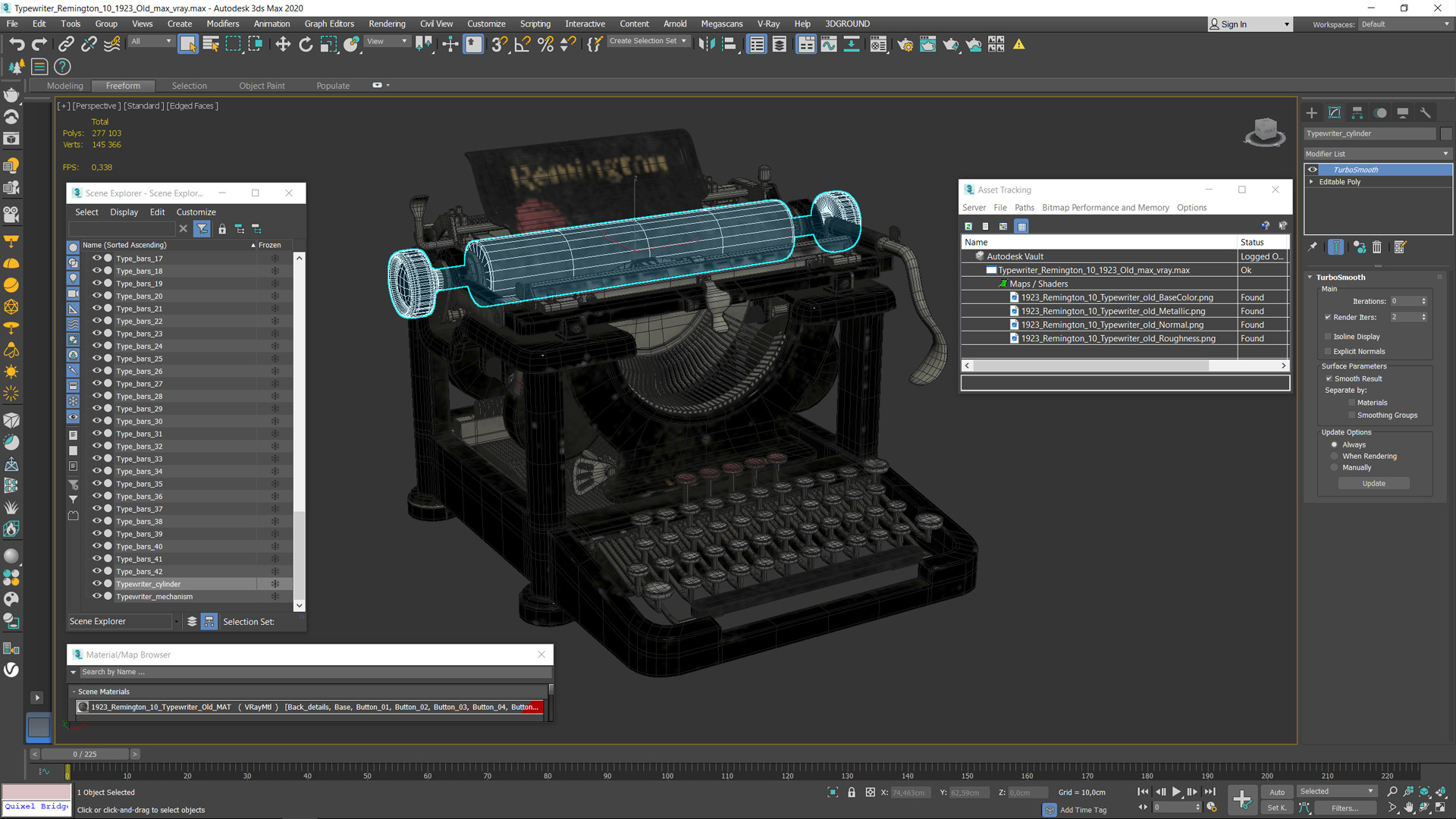Open Asset Tracking Paths menu
Image resolution: width=1456 pixels, height=819 pixels.
pos(1025,207)
